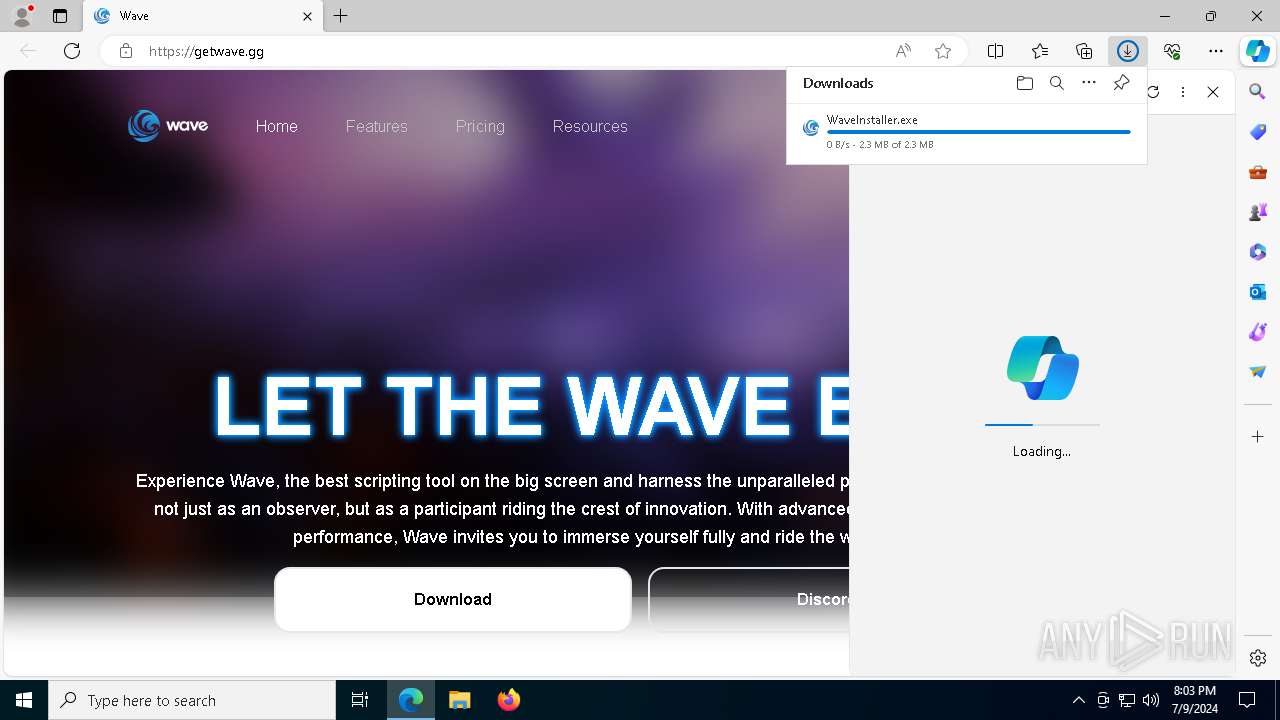Viewport: 1280px width, 720px height.
Task: Open Settings and more menu
Action: 1216,51
